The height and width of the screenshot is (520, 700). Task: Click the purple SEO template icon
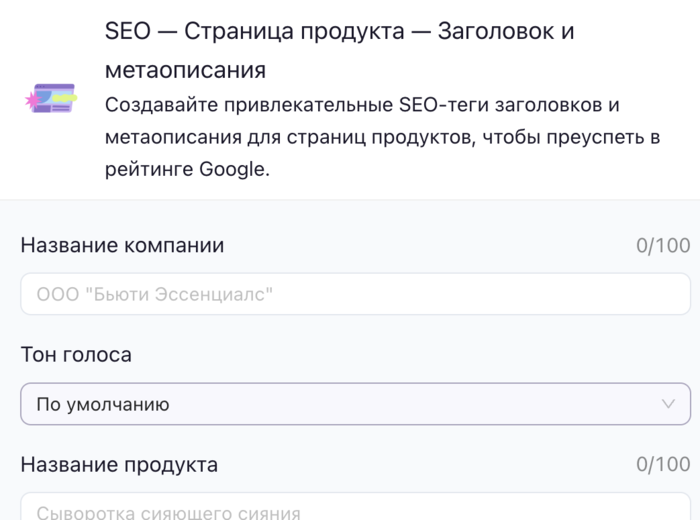[x=50, y=100]
